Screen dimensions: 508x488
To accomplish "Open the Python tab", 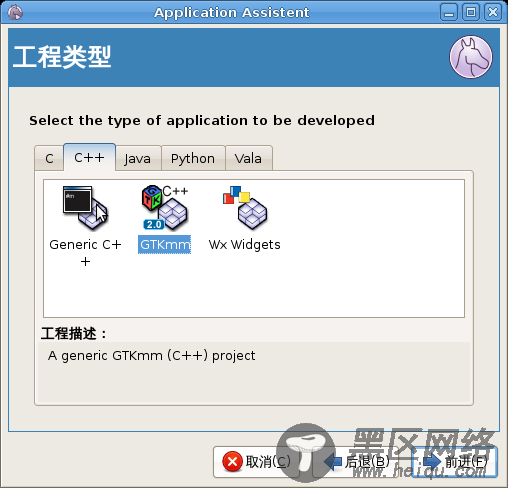I will tap(193, 158).
